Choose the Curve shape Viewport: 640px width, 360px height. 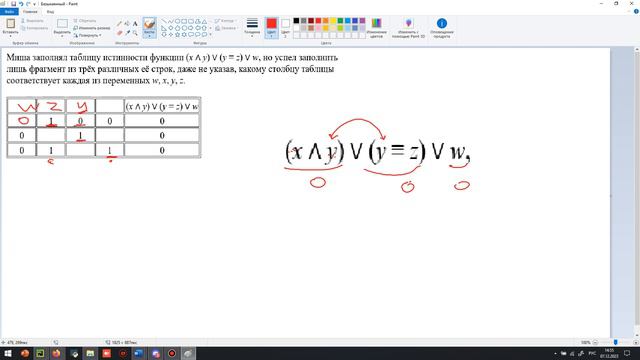point(171,21)
